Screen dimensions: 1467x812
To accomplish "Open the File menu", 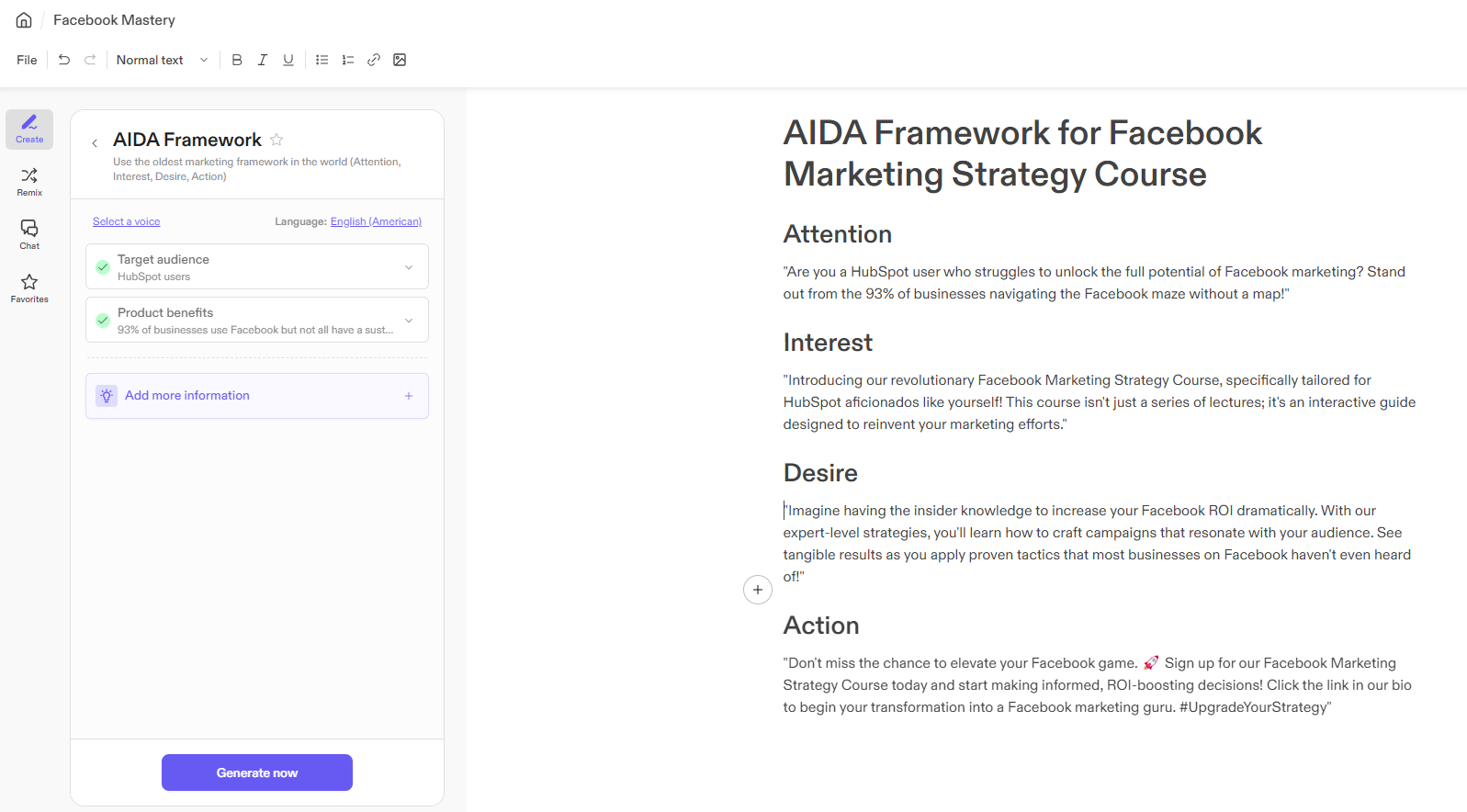I will point(27,60).
